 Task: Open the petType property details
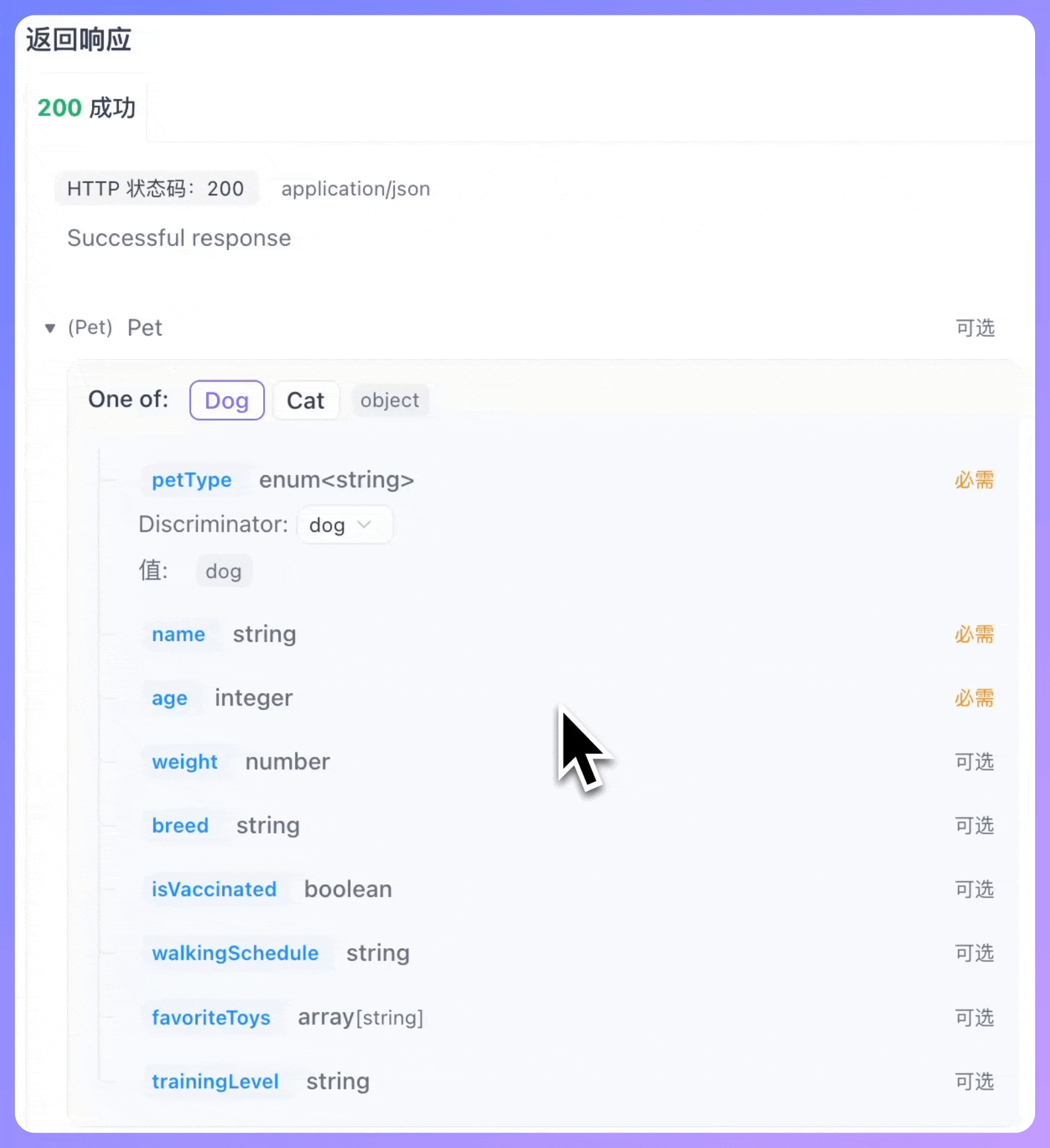pos(191,480)
